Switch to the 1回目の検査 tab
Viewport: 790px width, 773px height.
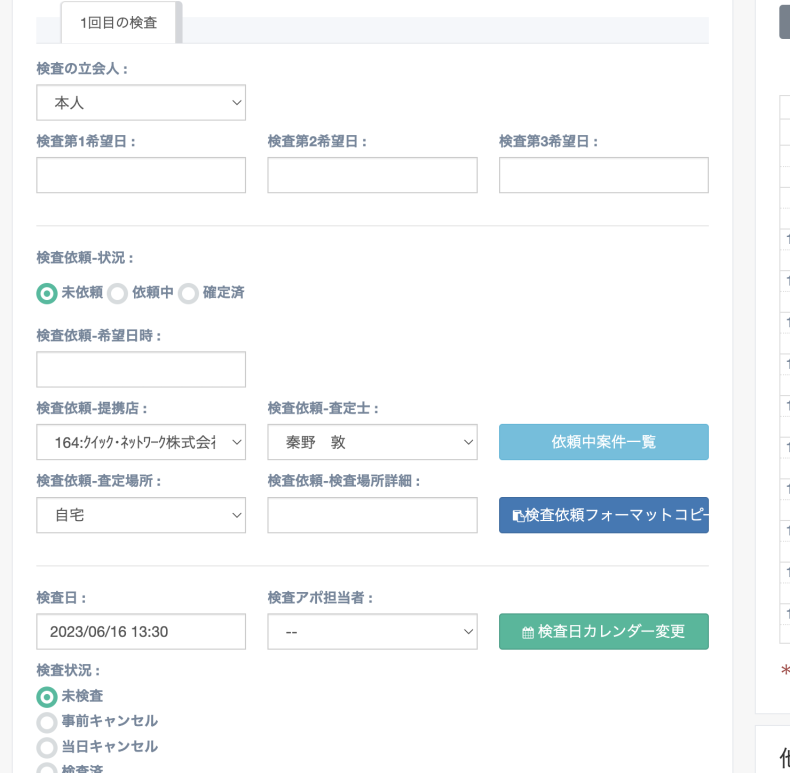click(x=119, y=22)
